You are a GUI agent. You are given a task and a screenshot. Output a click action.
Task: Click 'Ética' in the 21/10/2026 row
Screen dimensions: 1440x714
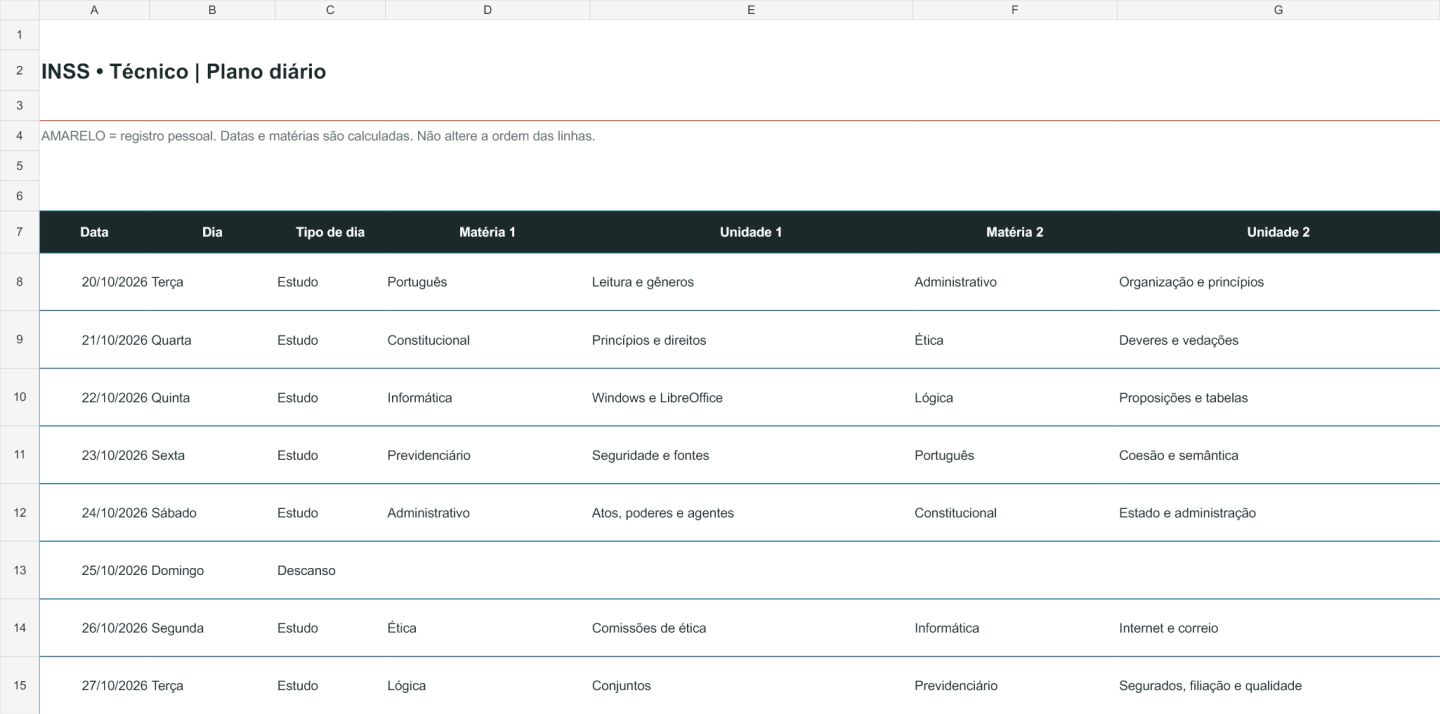(x=1014, y=340)
